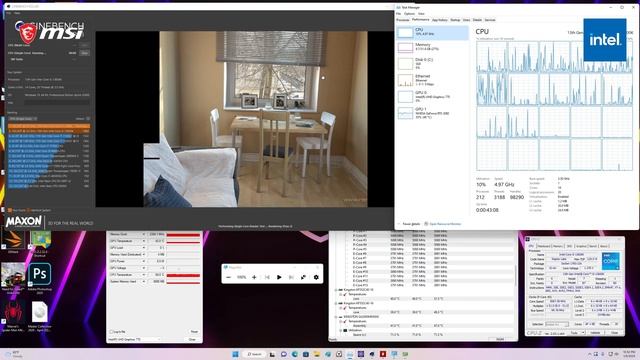The height and width of the screenshot is (360, 640).
Task: Open GPU-Z GPU Load sensor dropdown
Action: coord(143,248)
